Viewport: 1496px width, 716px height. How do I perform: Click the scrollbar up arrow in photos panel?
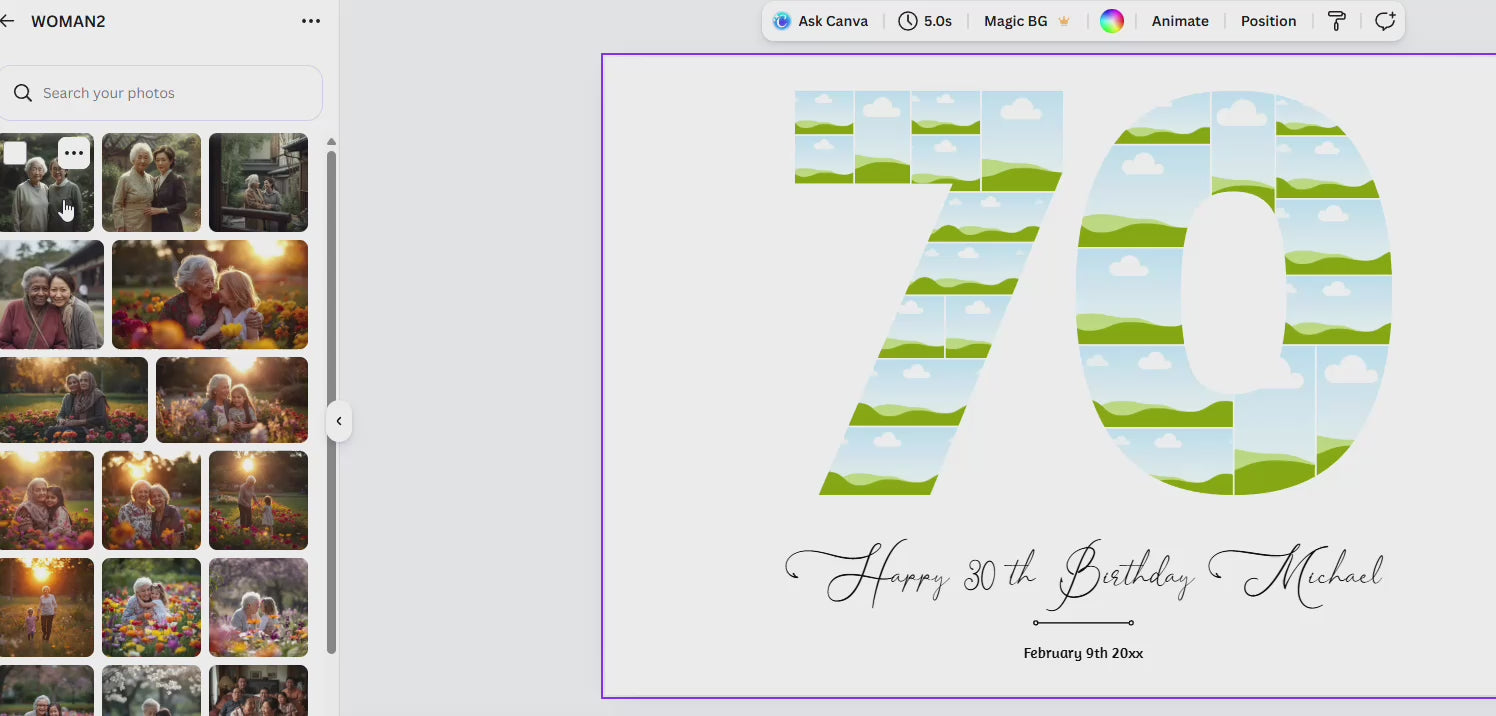[x=331, y=142]
